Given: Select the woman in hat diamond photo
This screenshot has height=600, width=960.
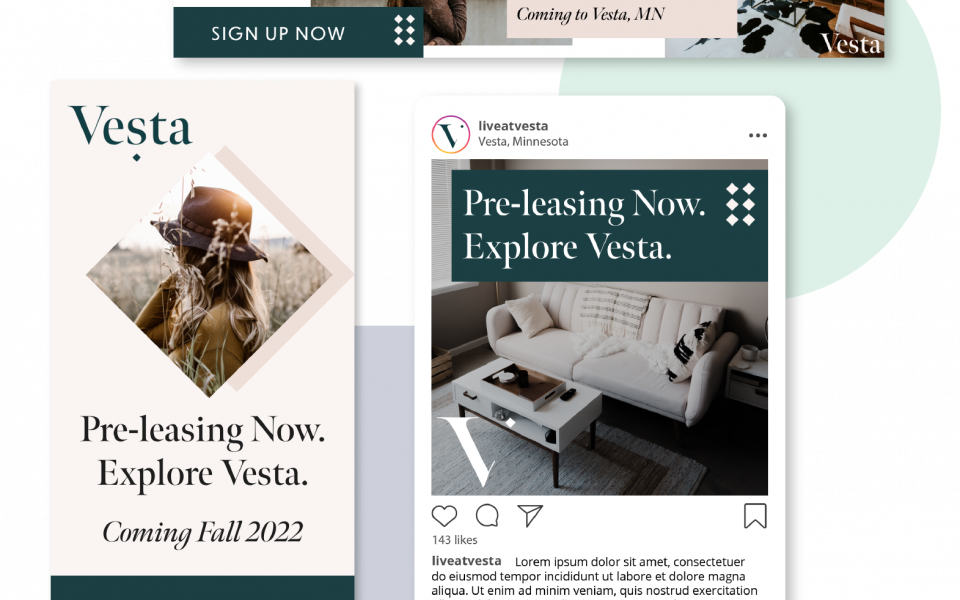Looking at the screenshot, I should [x=209, y=275].
